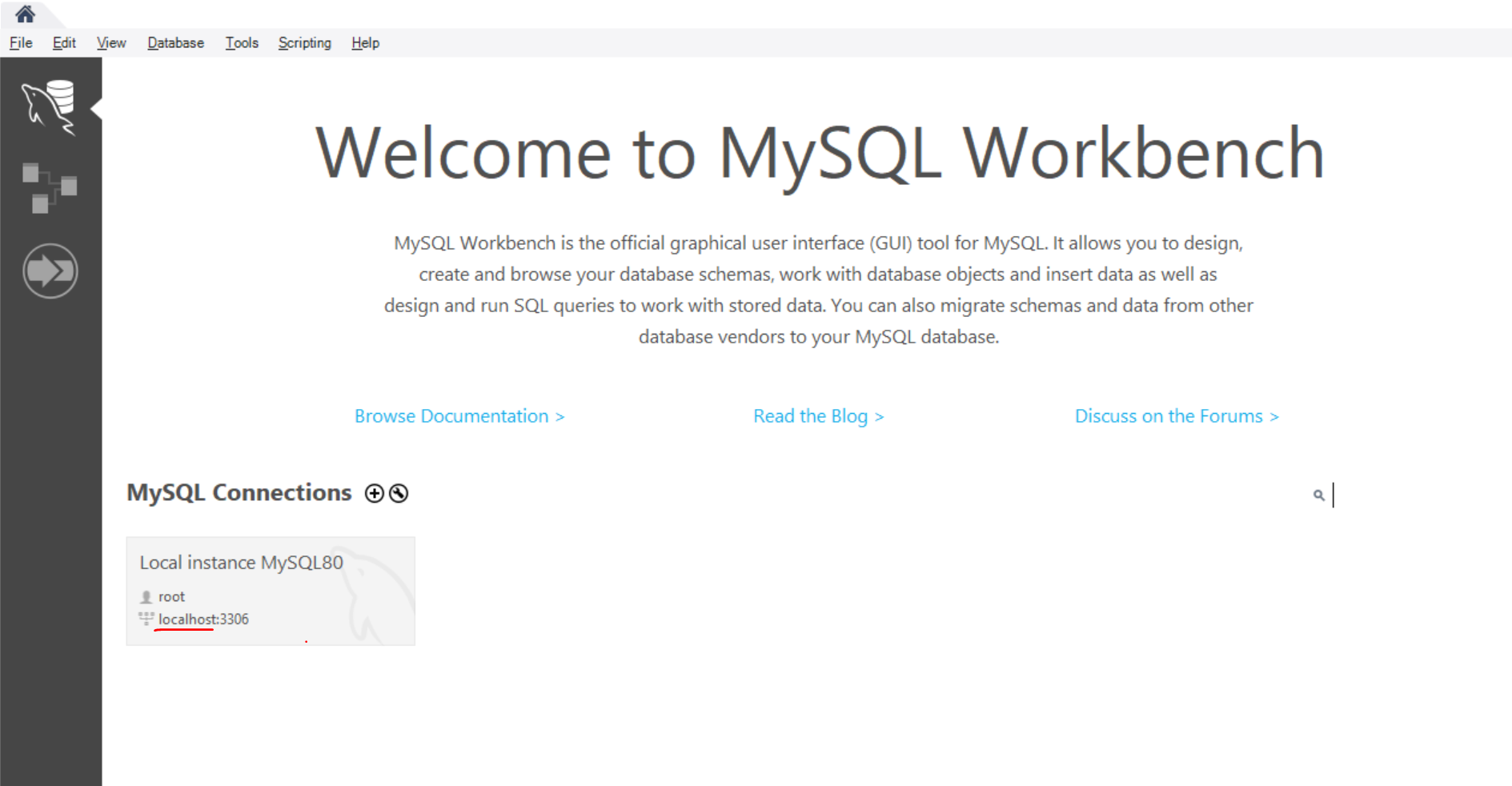Open Manage Connections wrench icon
The width and height of the screenshot is (1512, 786).
click(x=399, y=493)
